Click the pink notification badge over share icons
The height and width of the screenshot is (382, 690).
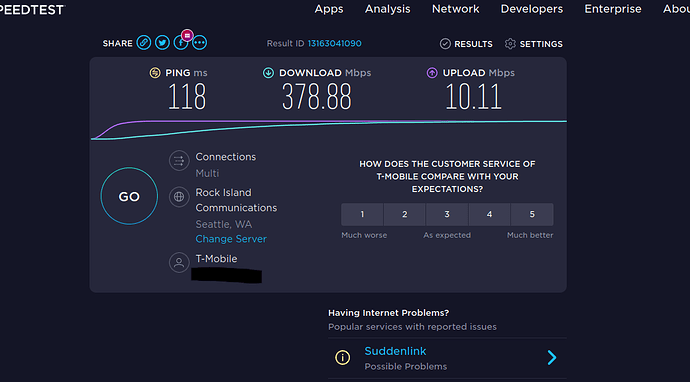tap(187, 35)
